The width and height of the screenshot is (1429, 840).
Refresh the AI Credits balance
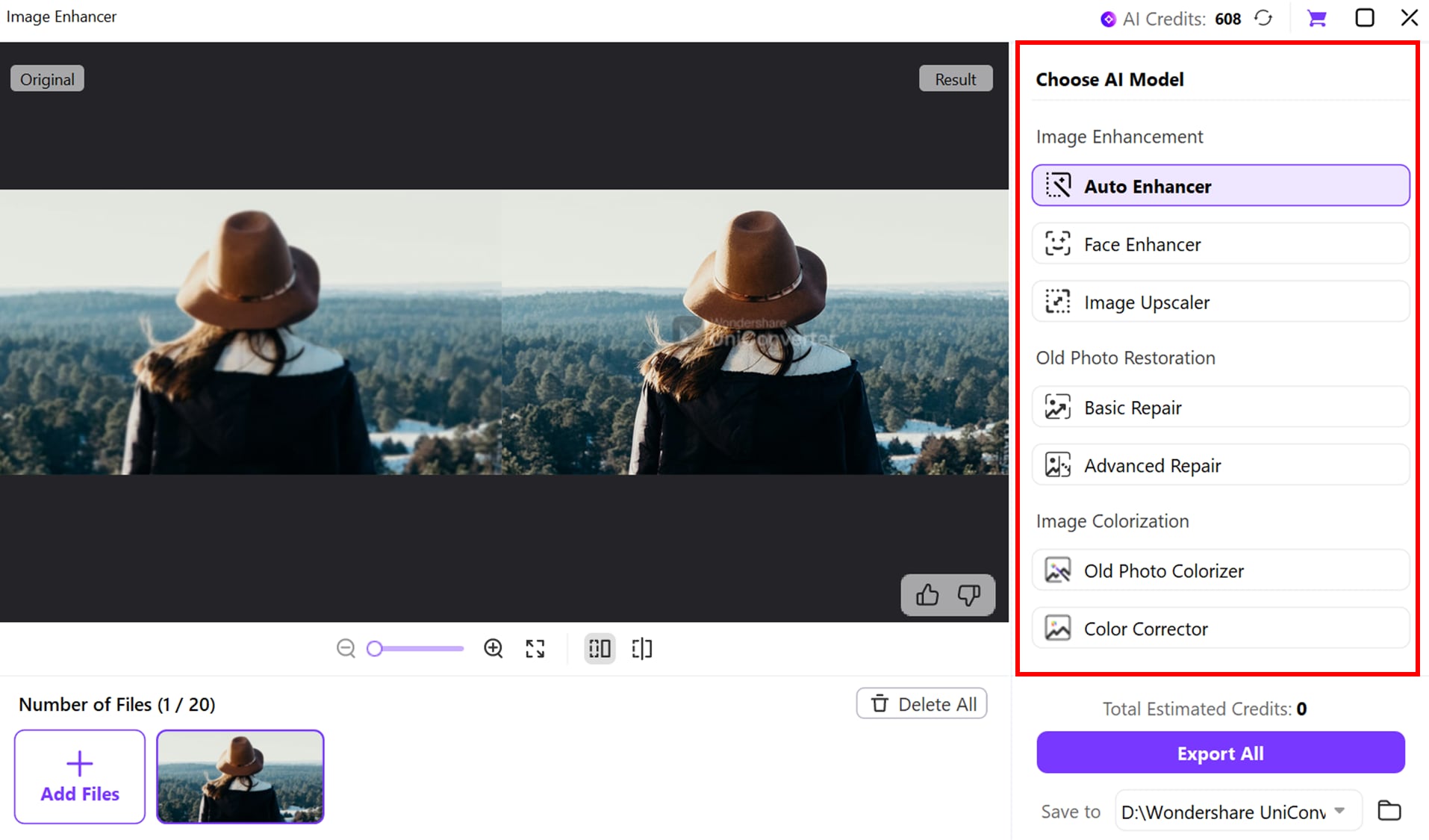[1263, 18]
